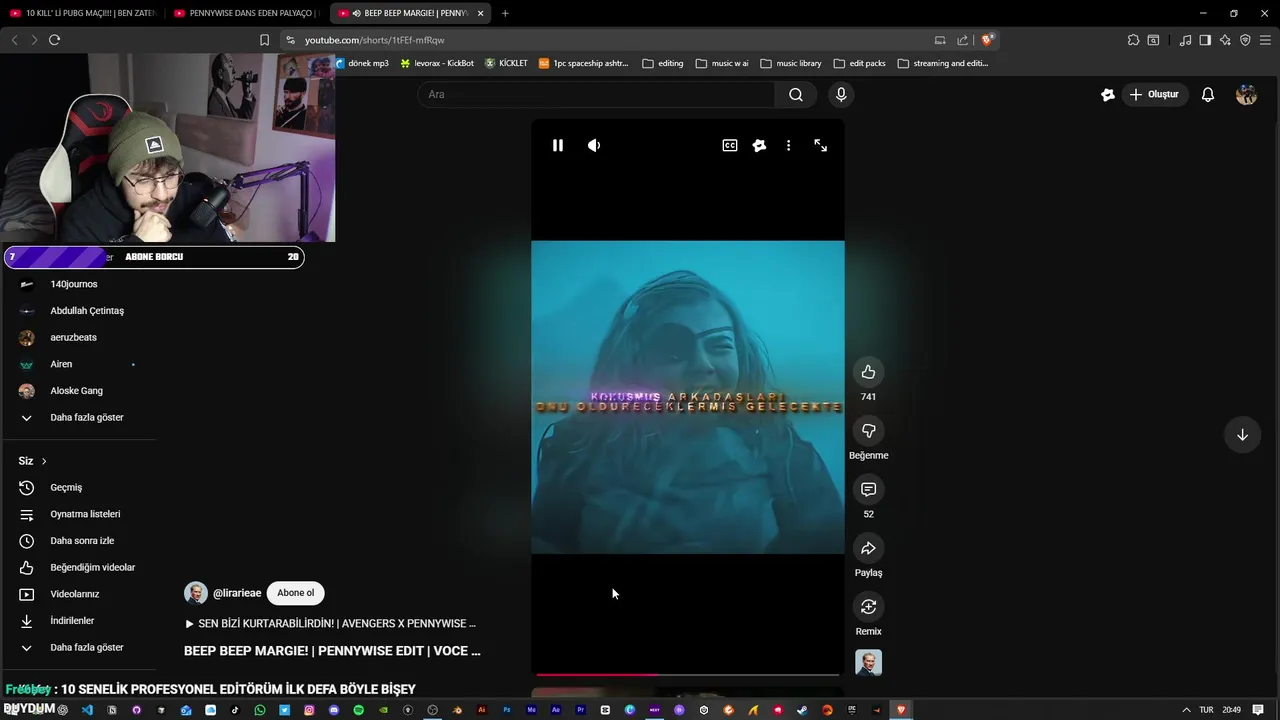Open a new browser tab
This screenshot has width=1280, height=720.
(x=505, y=13)
